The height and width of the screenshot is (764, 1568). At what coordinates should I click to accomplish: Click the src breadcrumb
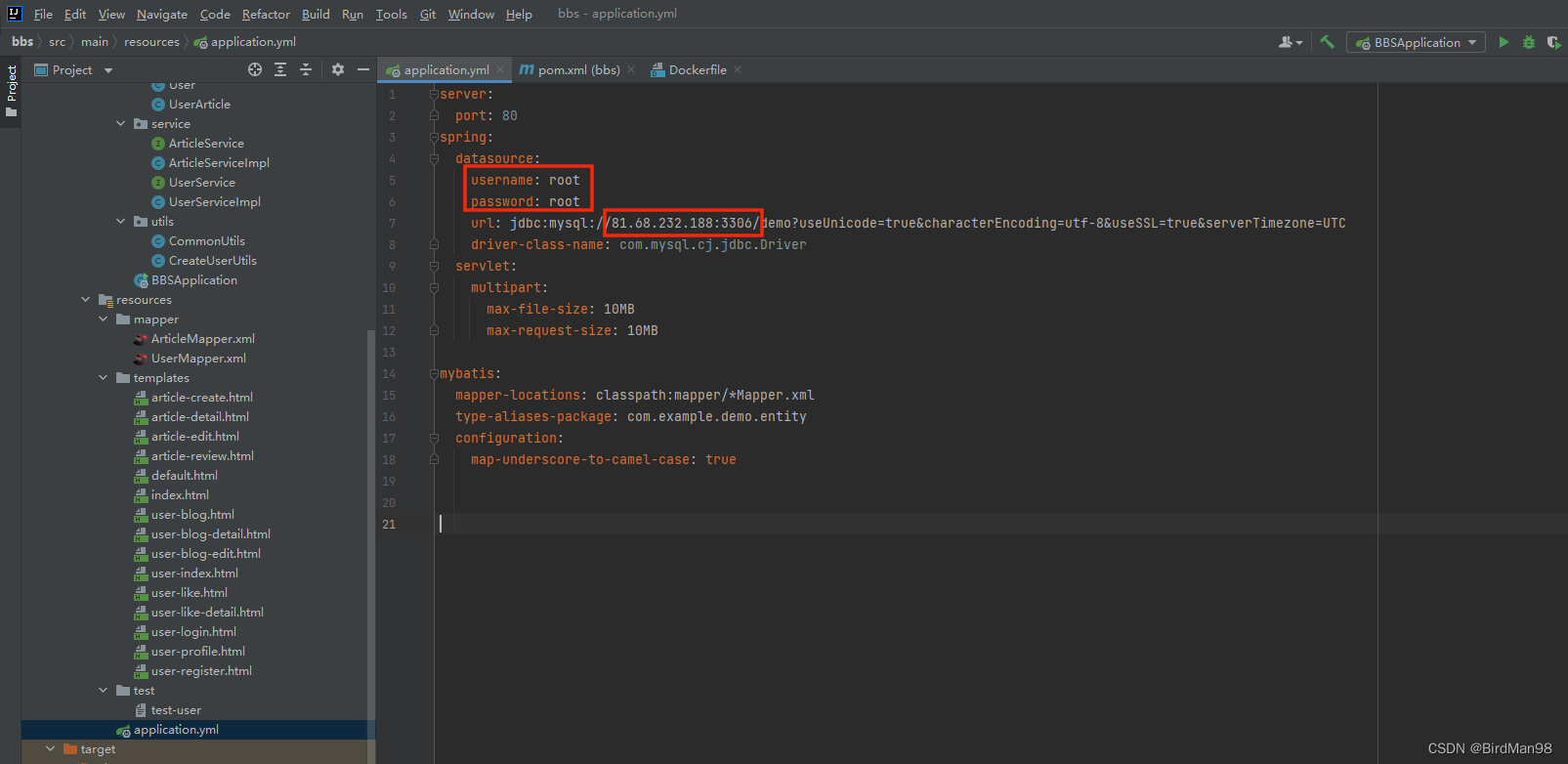[57, 41]
